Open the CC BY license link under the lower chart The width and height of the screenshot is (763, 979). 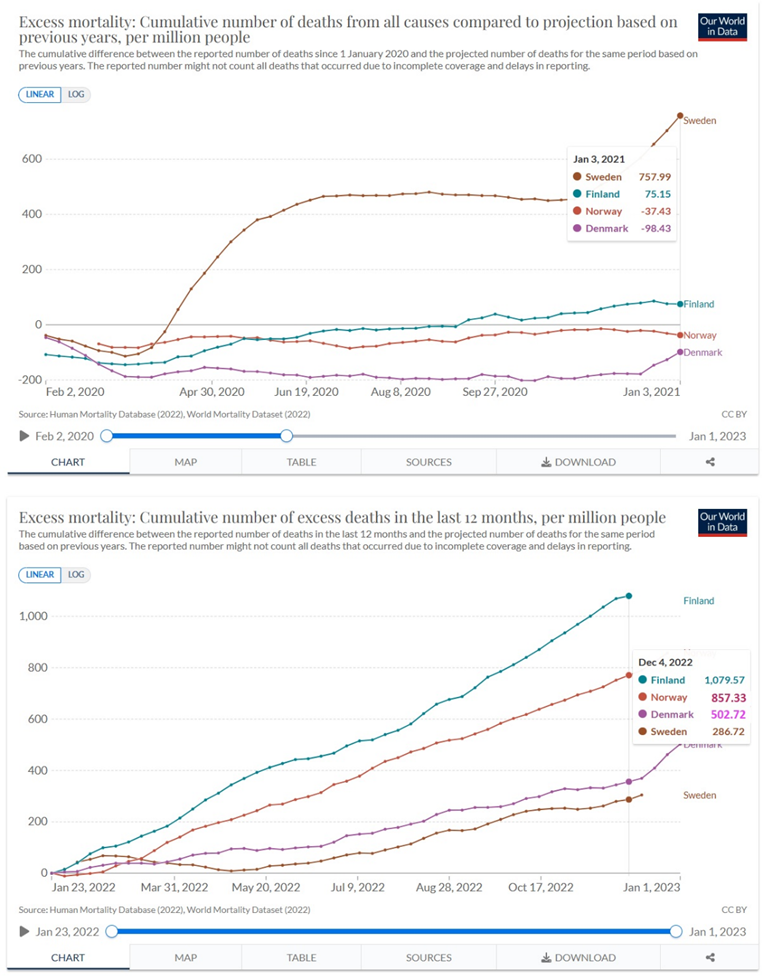[x=733, y=909]
